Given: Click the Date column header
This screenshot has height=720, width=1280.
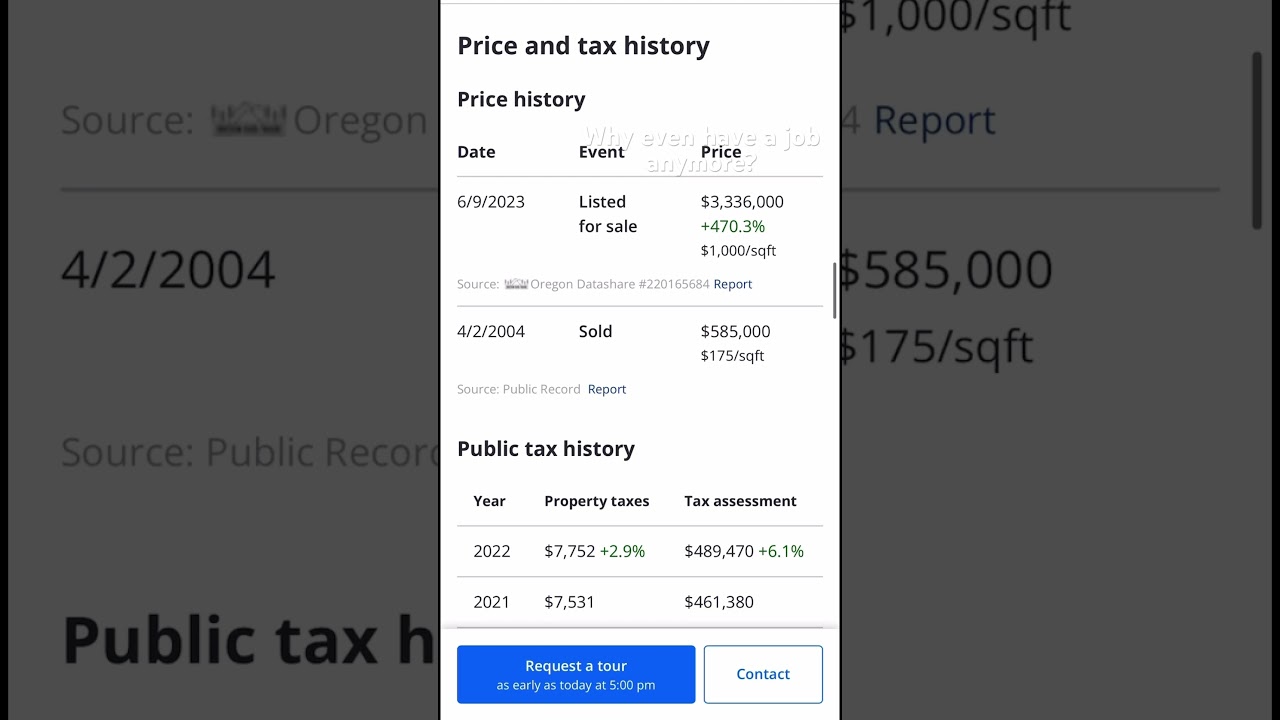Looking at the screenshot, I should click(x=476, y=152).
